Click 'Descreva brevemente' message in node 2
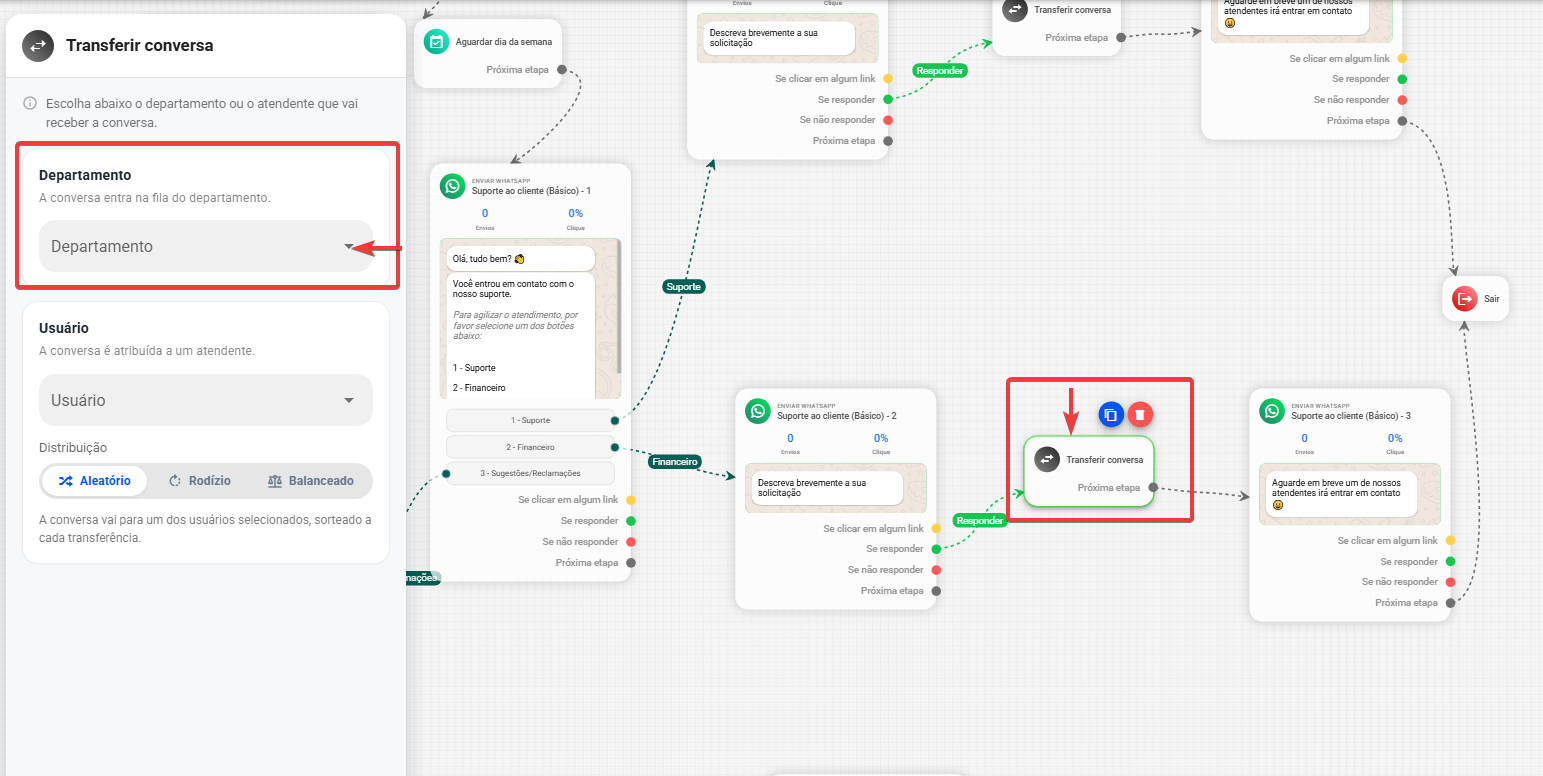 (x=825, y=487)
